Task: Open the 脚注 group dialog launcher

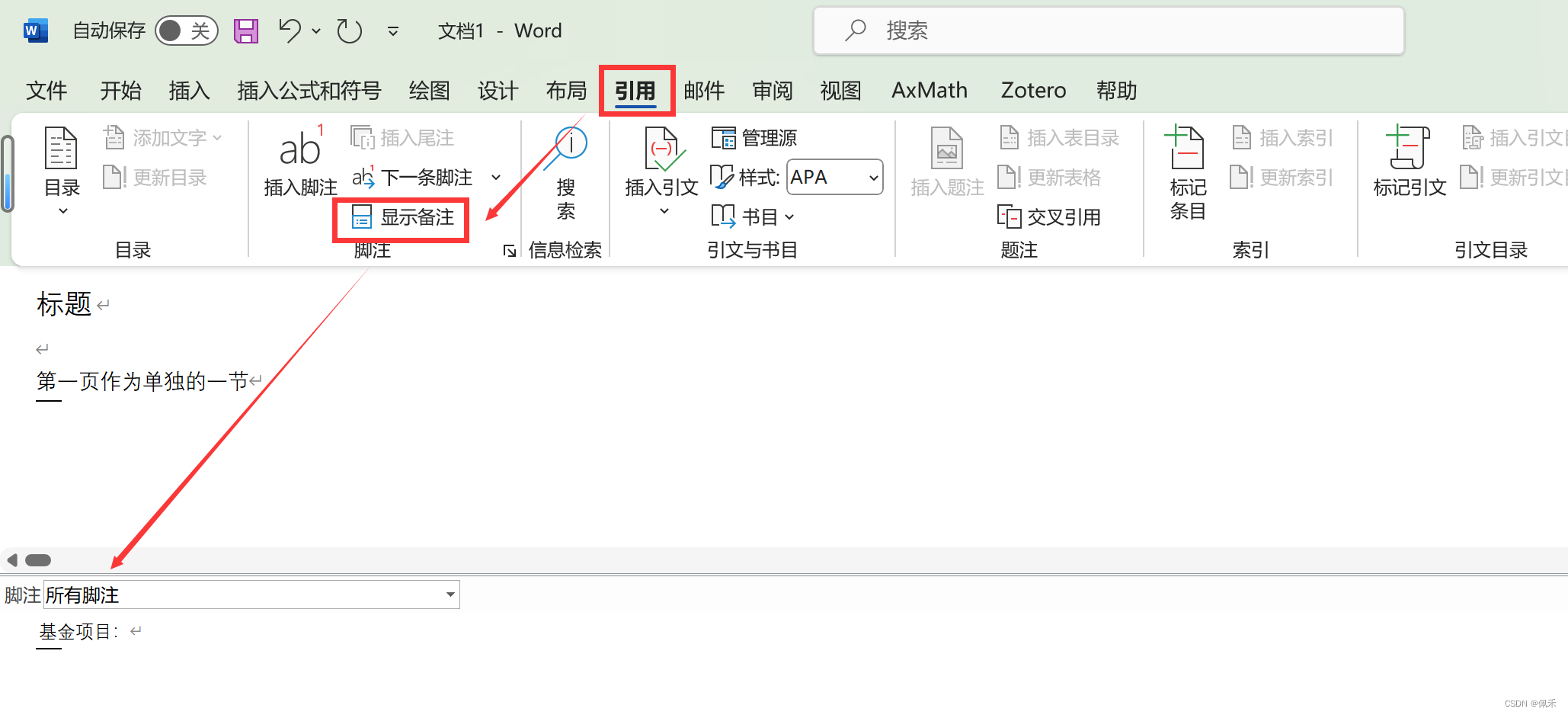Action: click(x=510, y=251)
